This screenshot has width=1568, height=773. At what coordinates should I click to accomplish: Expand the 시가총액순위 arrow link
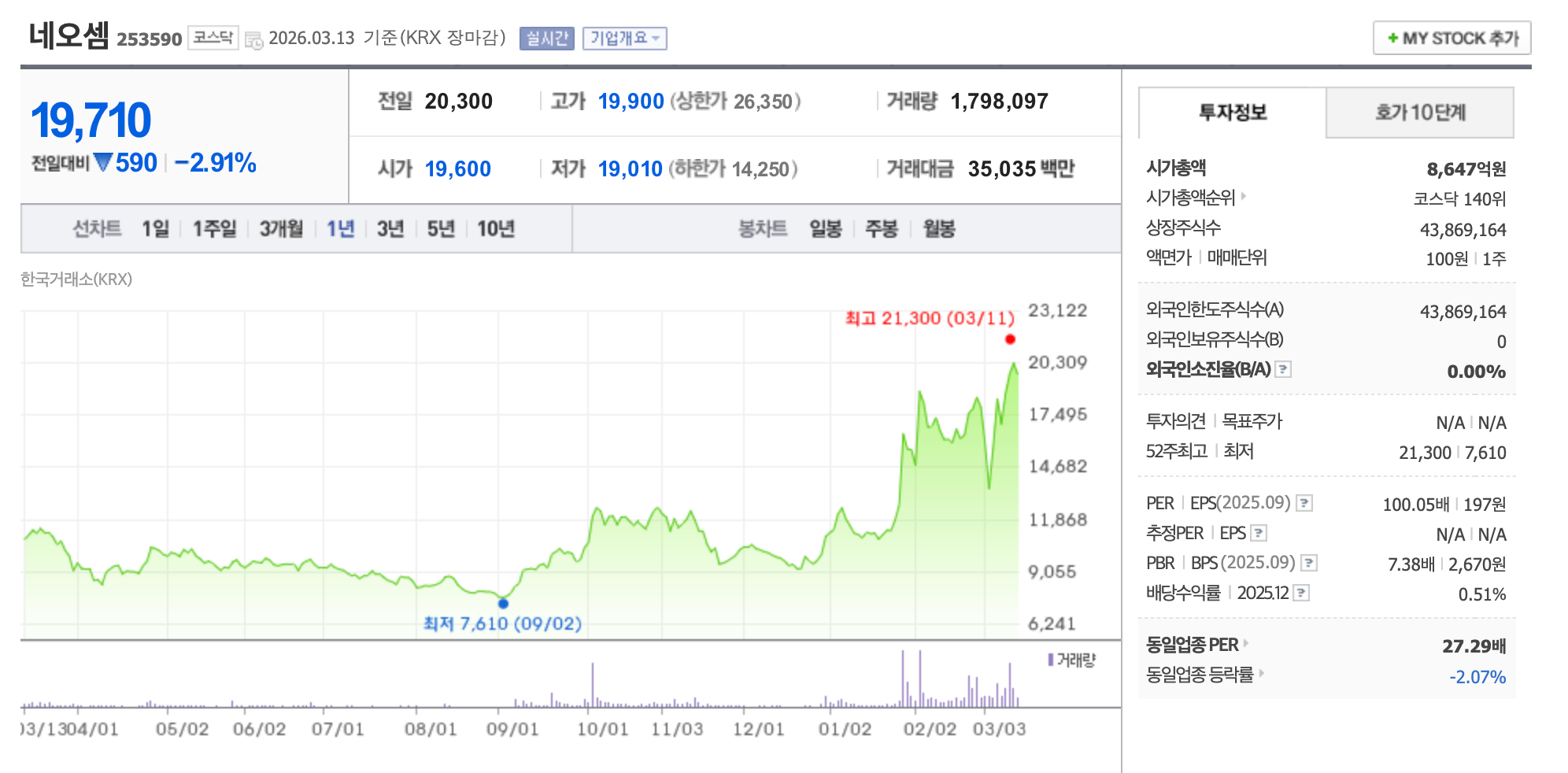click(x=1244, y=195)
